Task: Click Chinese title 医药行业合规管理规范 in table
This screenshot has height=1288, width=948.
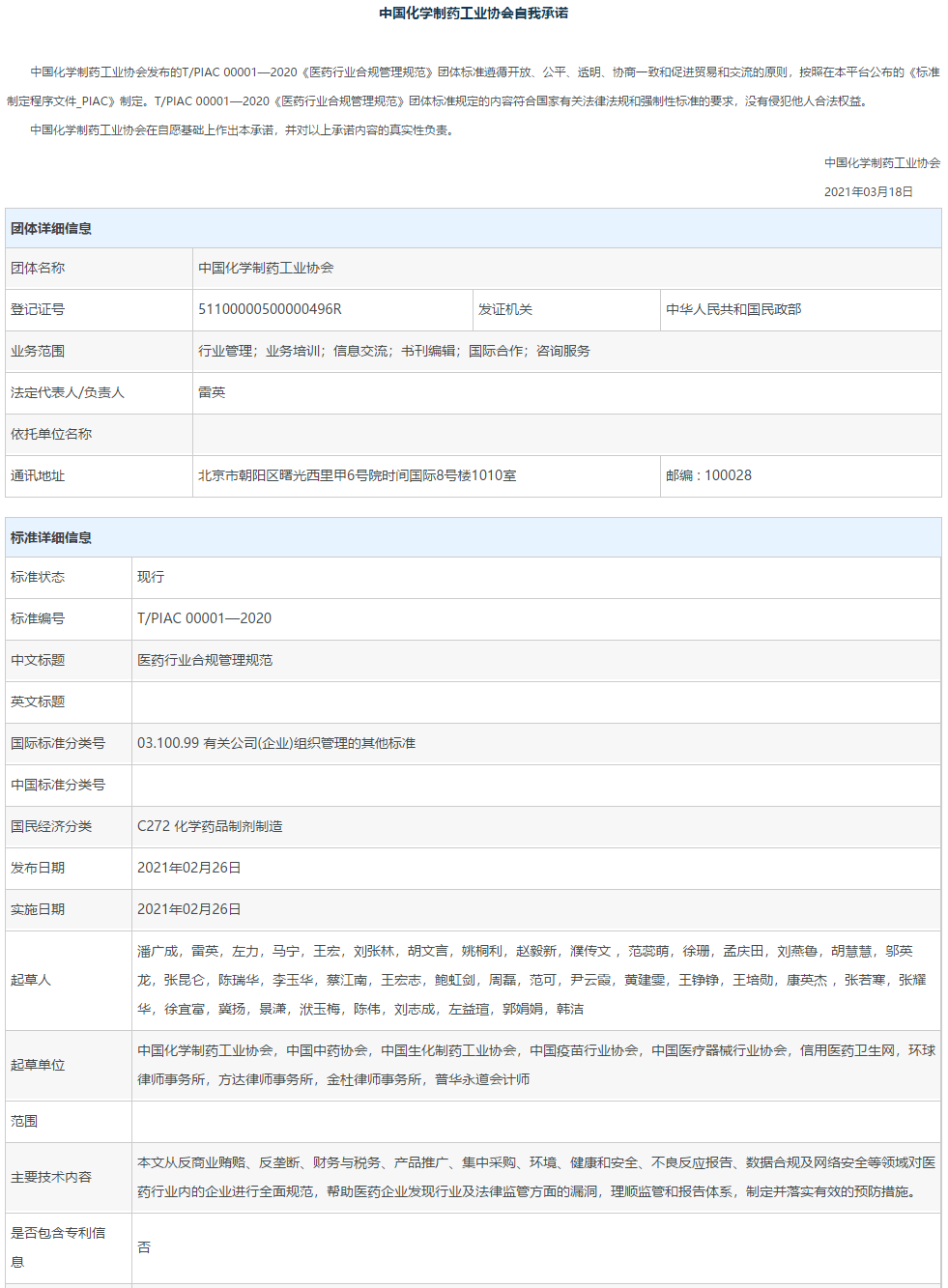Action: pyautogui.click(x=205, y=660)
